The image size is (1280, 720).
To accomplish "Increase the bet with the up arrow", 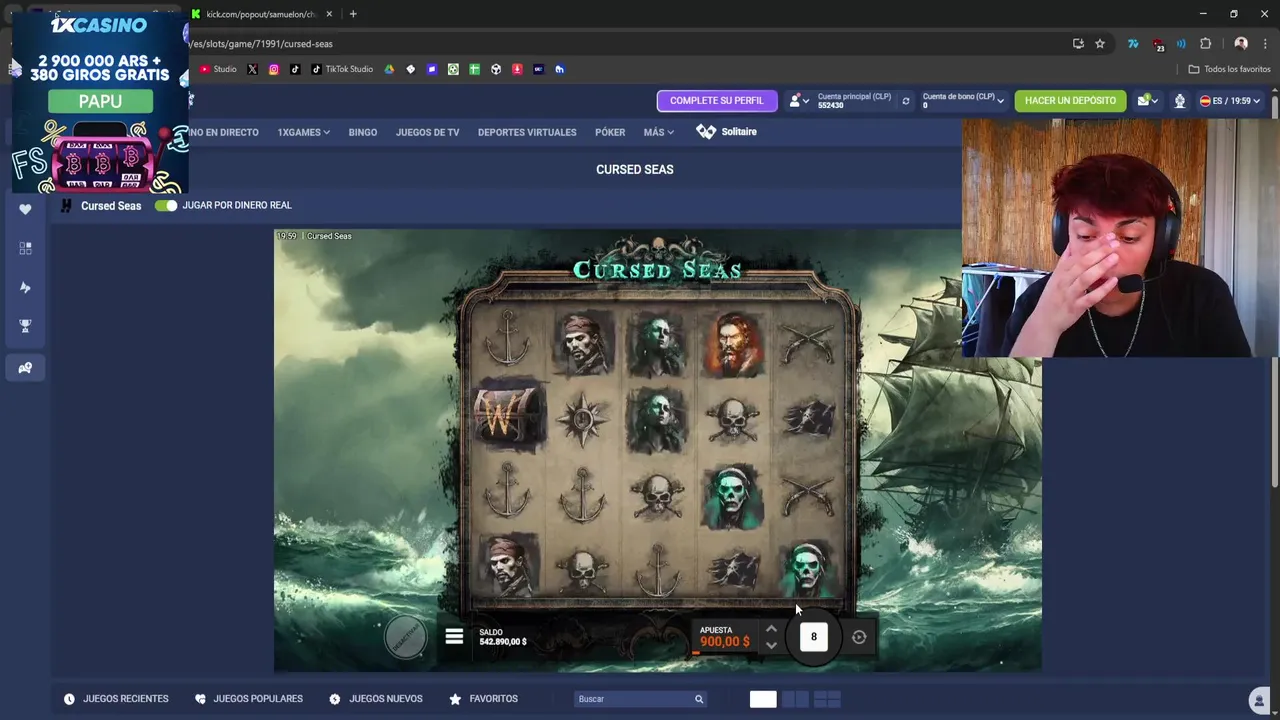I will tap(771, 629).
